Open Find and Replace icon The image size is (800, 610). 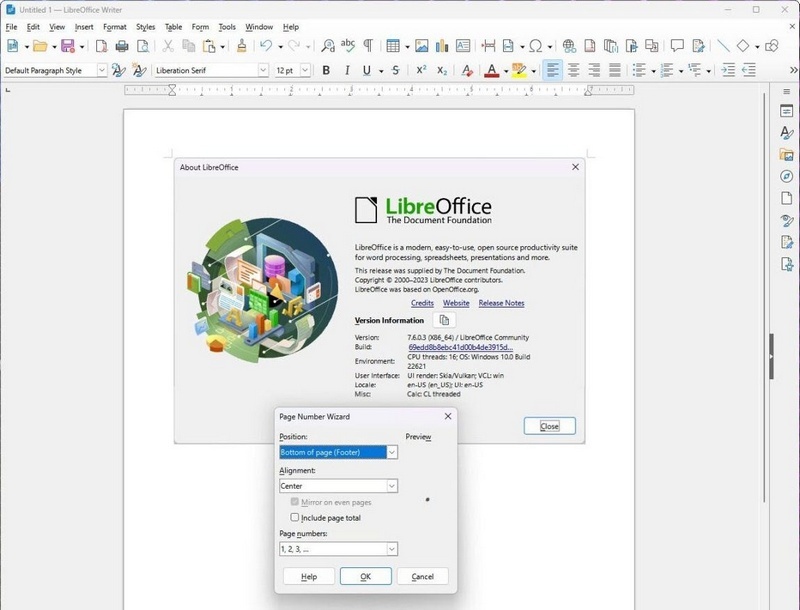tap(328, 46)
